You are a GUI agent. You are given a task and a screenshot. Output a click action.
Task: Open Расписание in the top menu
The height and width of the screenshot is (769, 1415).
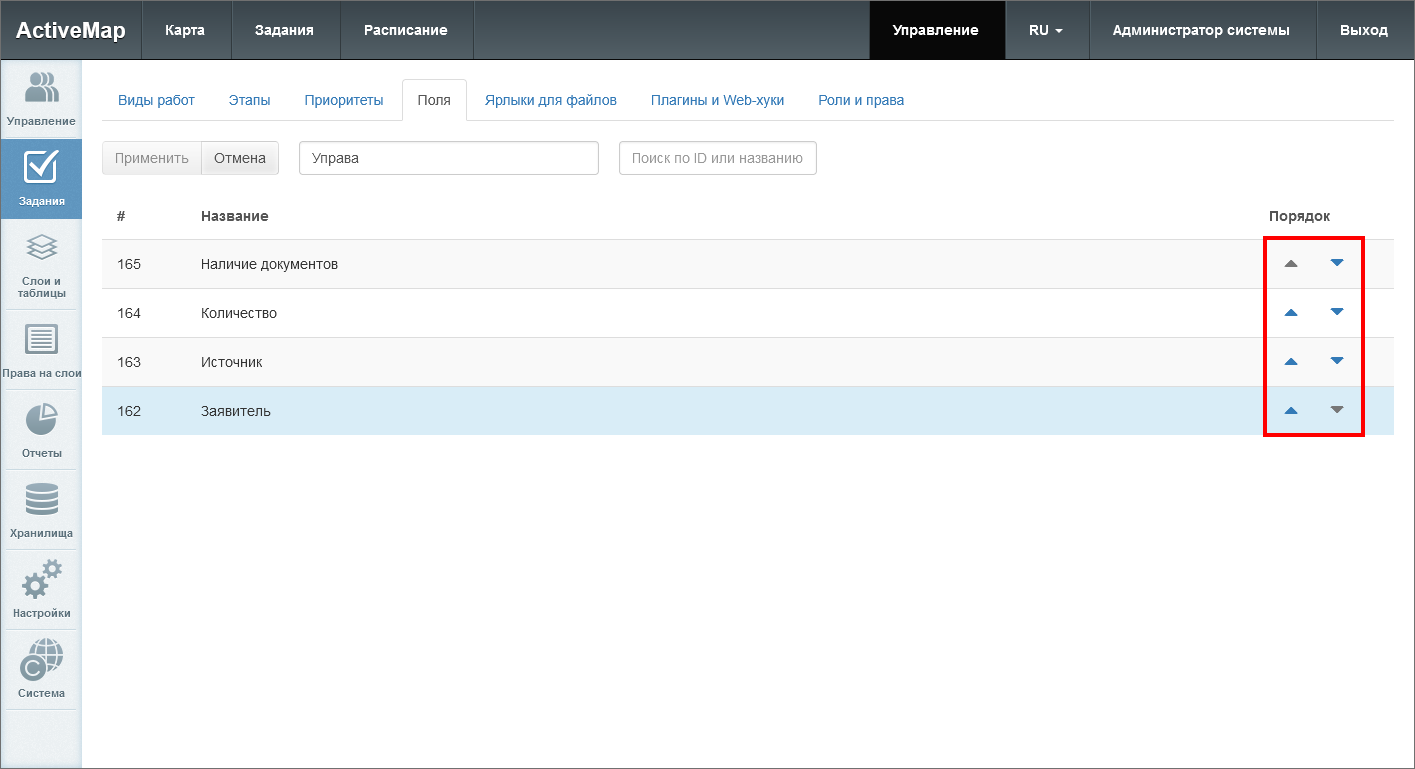point(405,30)
